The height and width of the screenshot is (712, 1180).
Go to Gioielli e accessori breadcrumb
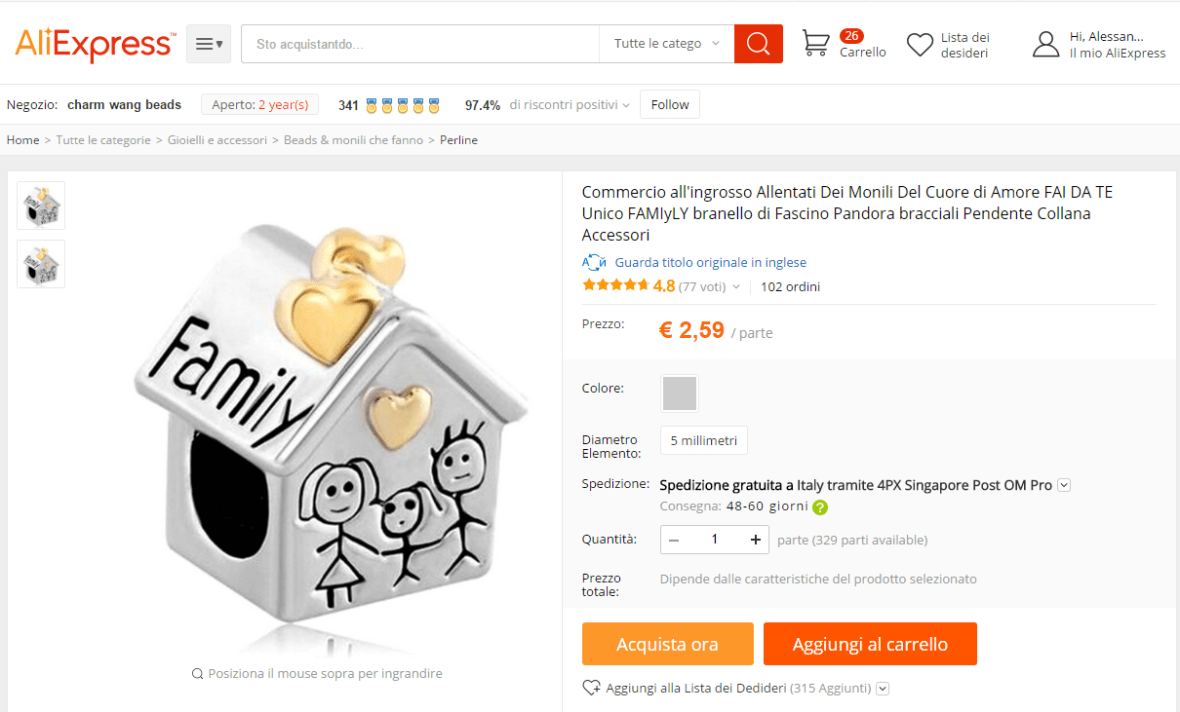(x=217, y=140)
